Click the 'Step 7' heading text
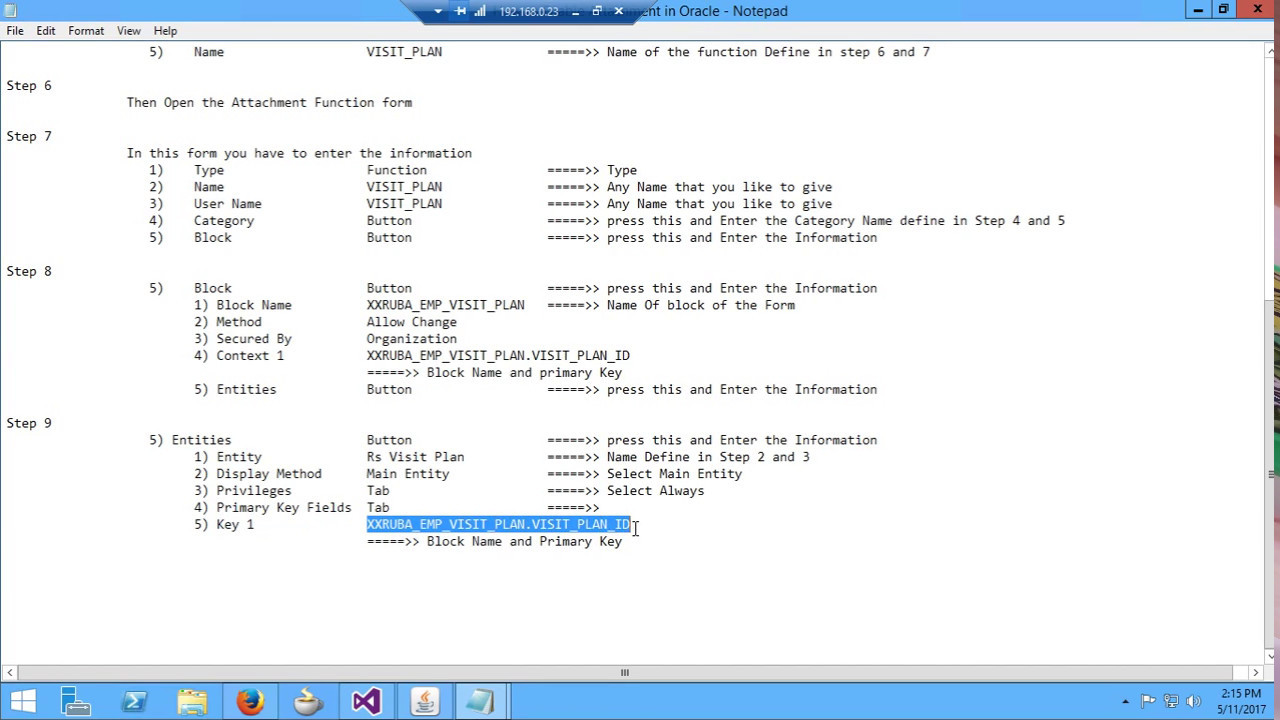The image size is (1280, 720). coord(29,136)
